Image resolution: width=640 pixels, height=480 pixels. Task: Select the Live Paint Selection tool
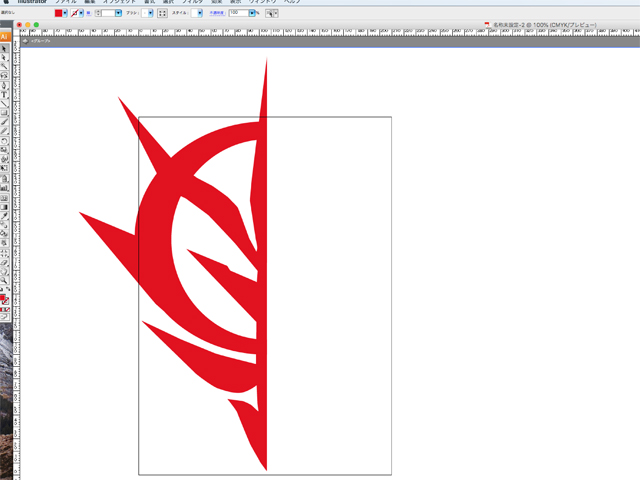4,242
